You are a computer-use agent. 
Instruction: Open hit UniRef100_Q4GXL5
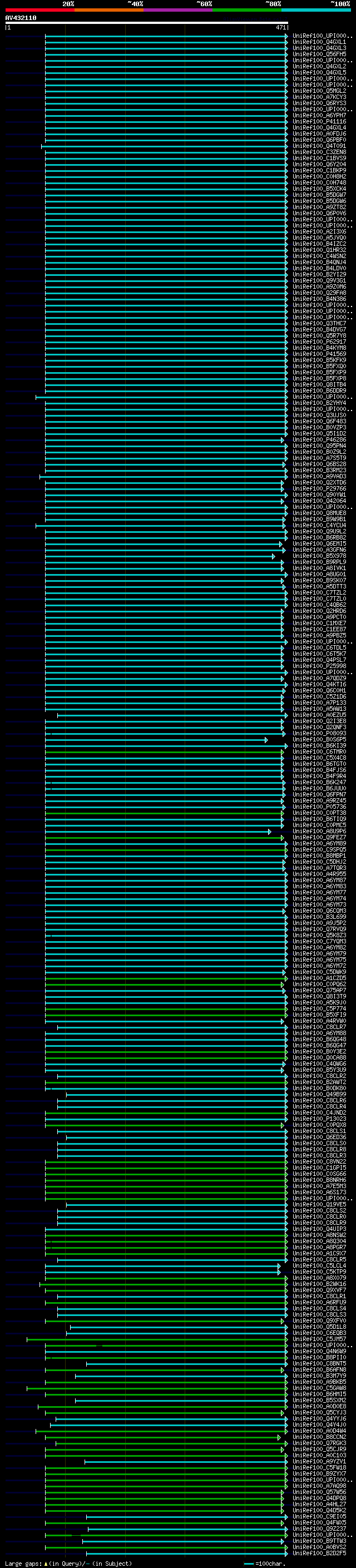pos(319,72)
